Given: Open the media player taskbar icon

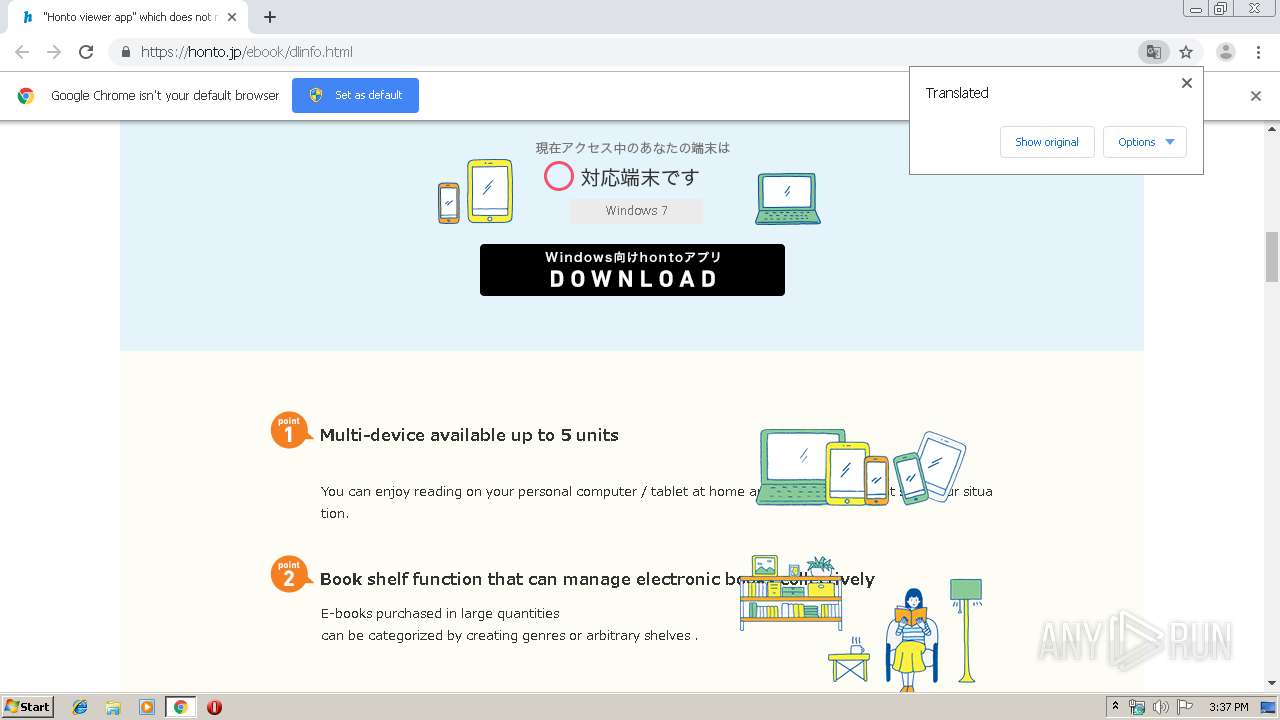Looking at the screenshot, I should coord(147,707).
